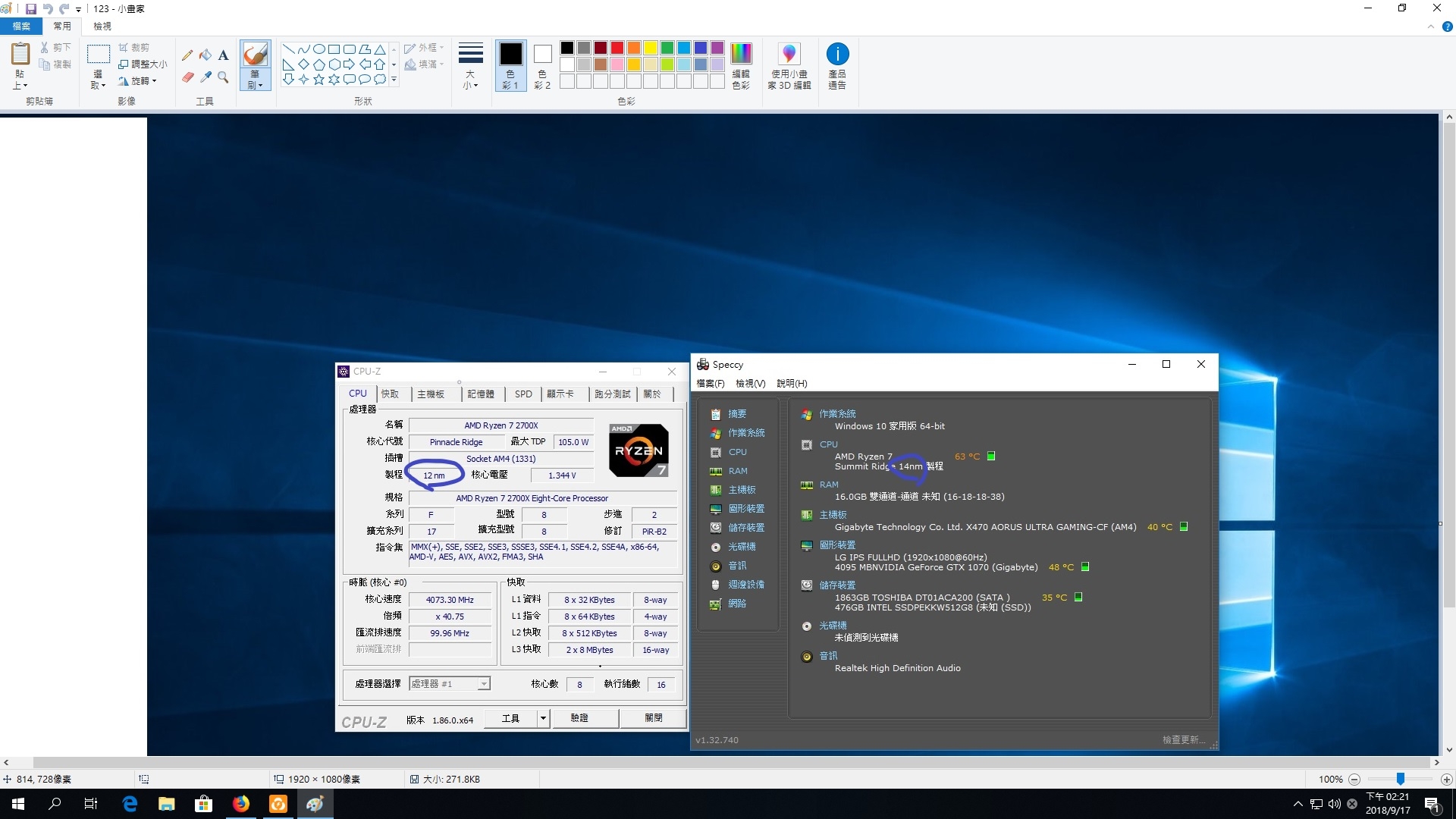Click 檢視(V) menu in Speccy
The image size is (1456, 819).
[750, 384]
